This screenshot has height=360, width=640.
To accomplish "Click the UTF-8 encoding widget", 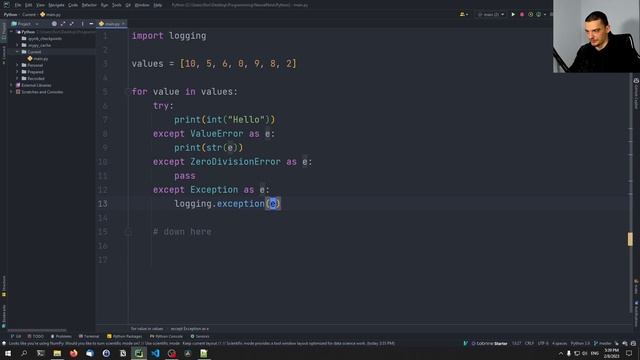I will (x=543, y=343).
